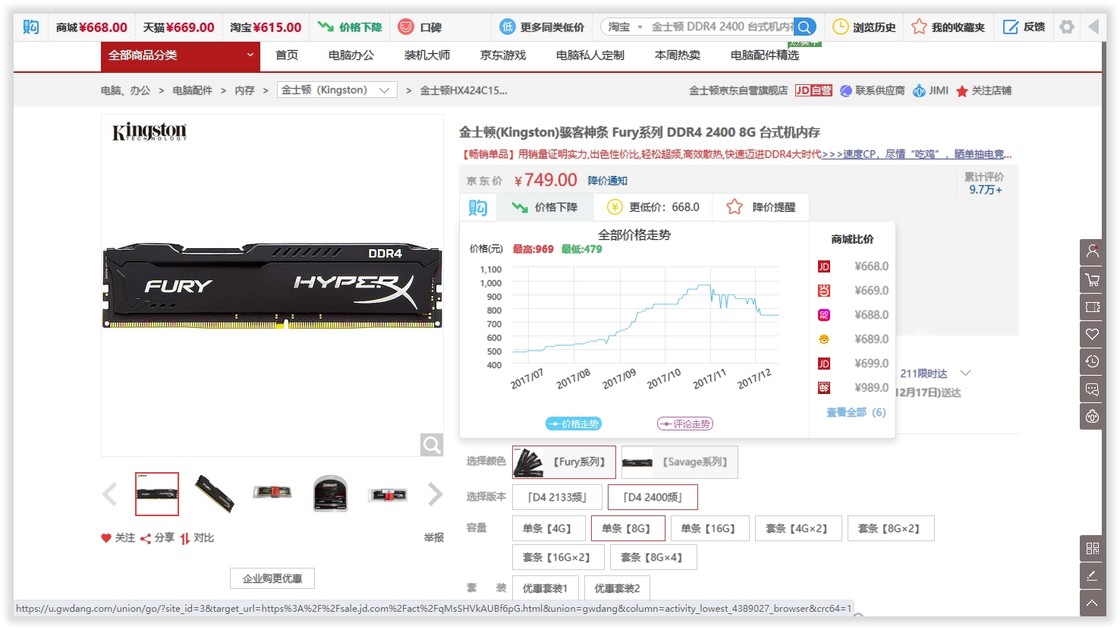Choose the D4 2133频 version

tap(557, 497)
